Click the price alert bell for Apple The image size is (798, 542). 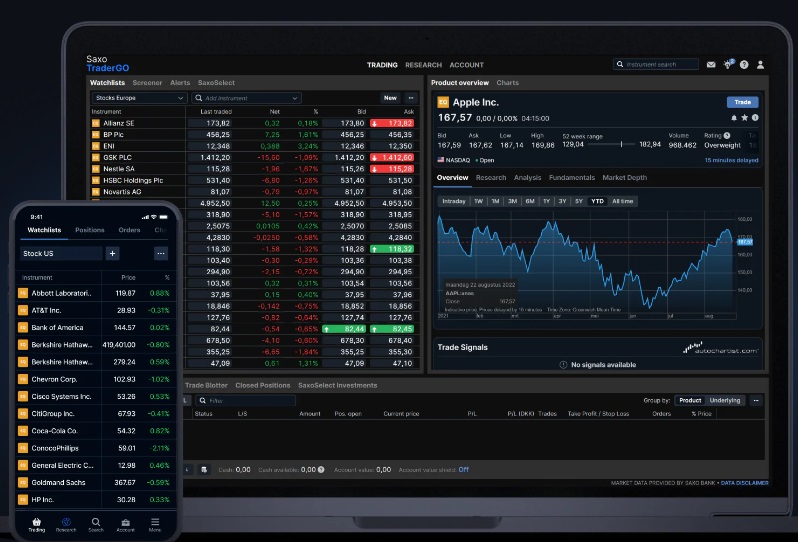[734, 118]
